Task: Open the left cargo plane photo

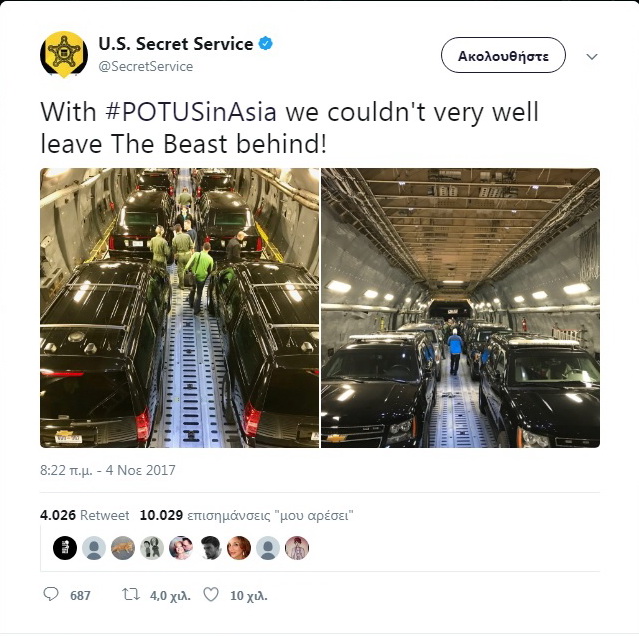Action: pos(179,308)
